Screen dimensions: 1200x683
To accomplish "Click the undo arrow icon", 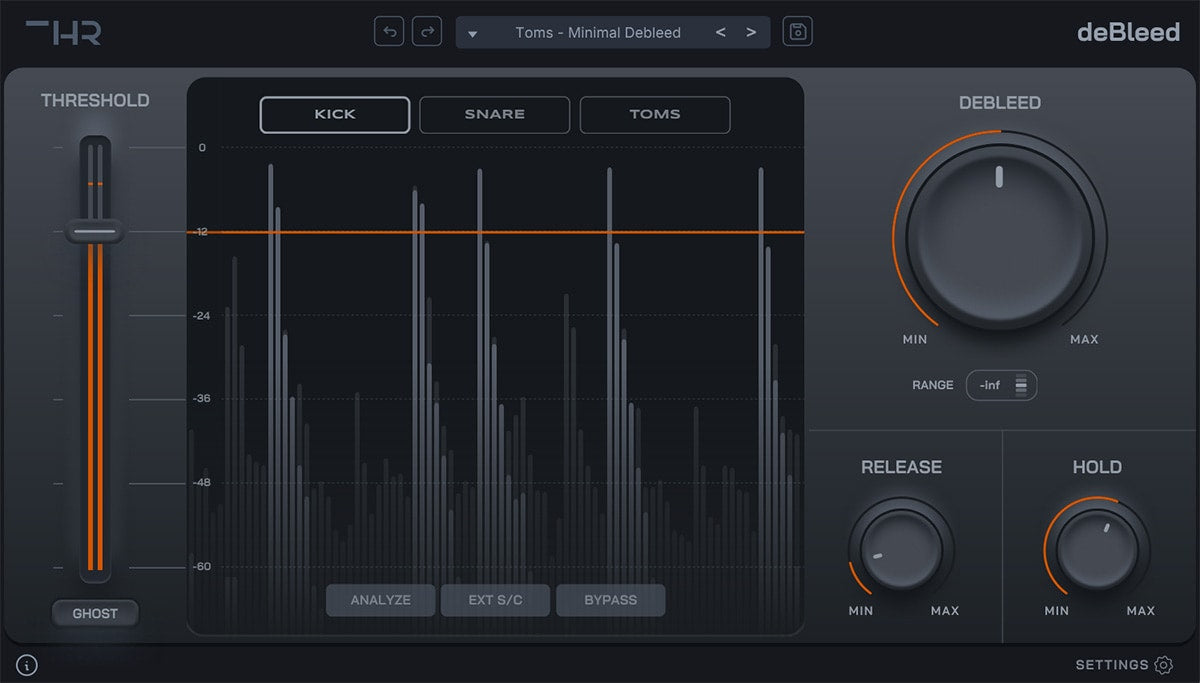I will pos(389,32).
